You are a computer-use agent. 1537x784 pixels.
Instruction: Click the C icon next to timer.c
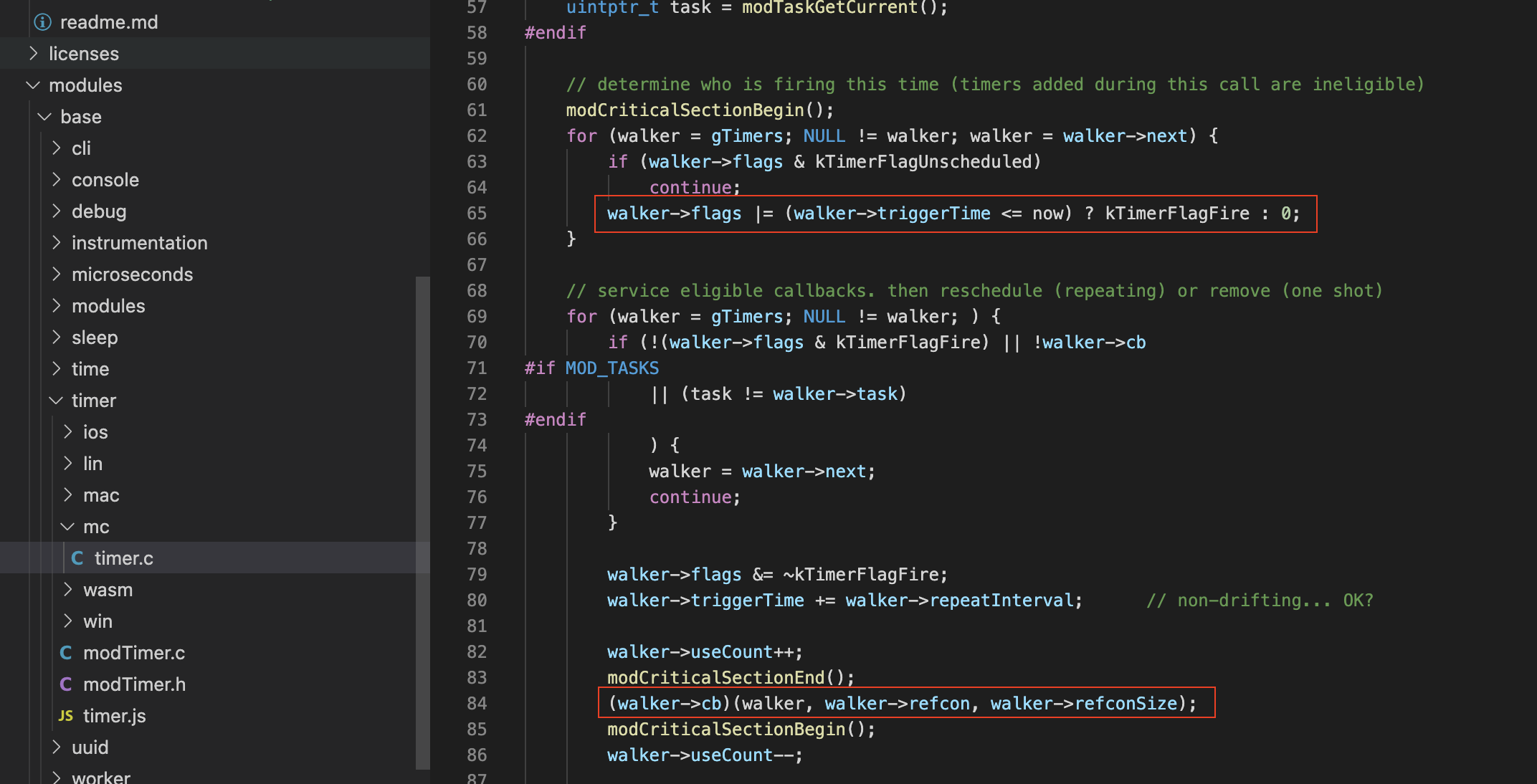[x=77, y=558]
